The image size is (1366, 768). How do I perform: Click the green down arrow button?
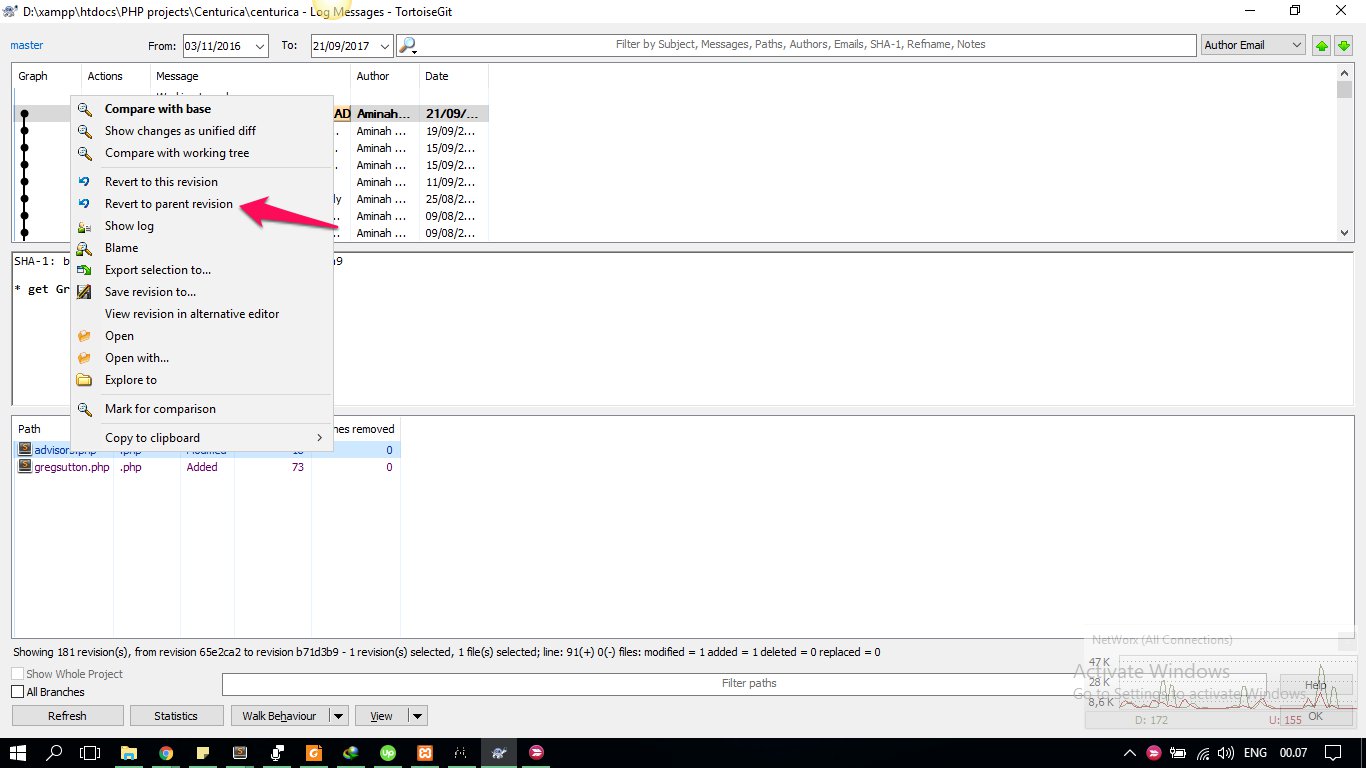point(1343,45)
